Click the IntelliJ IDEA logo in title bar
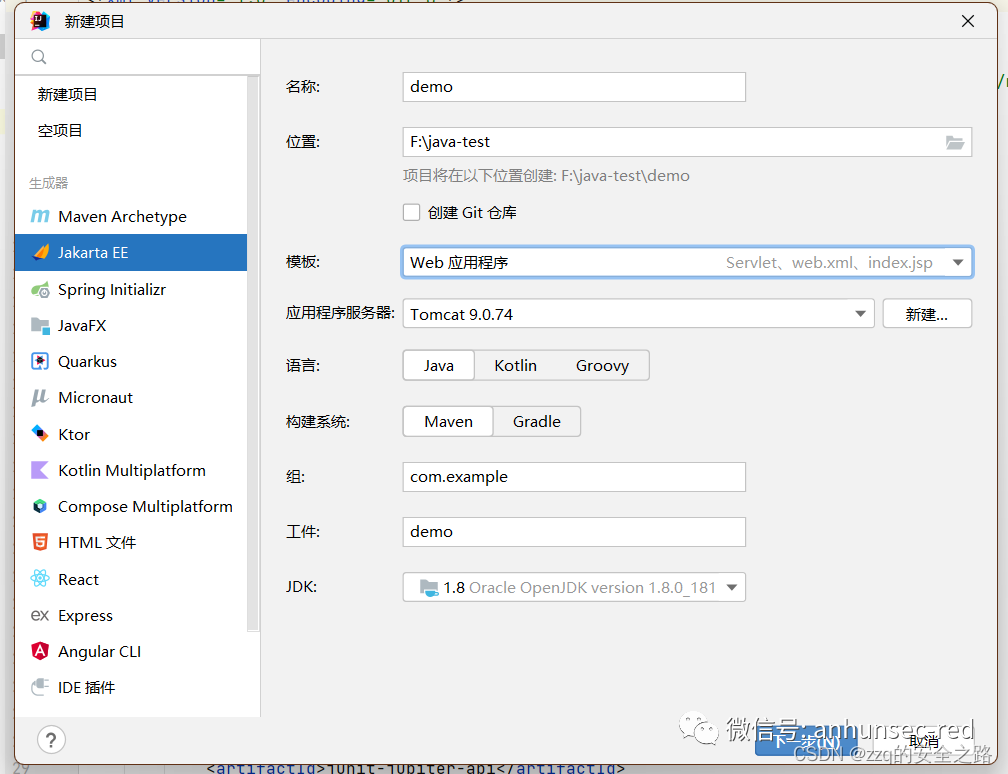 [40, 21]
